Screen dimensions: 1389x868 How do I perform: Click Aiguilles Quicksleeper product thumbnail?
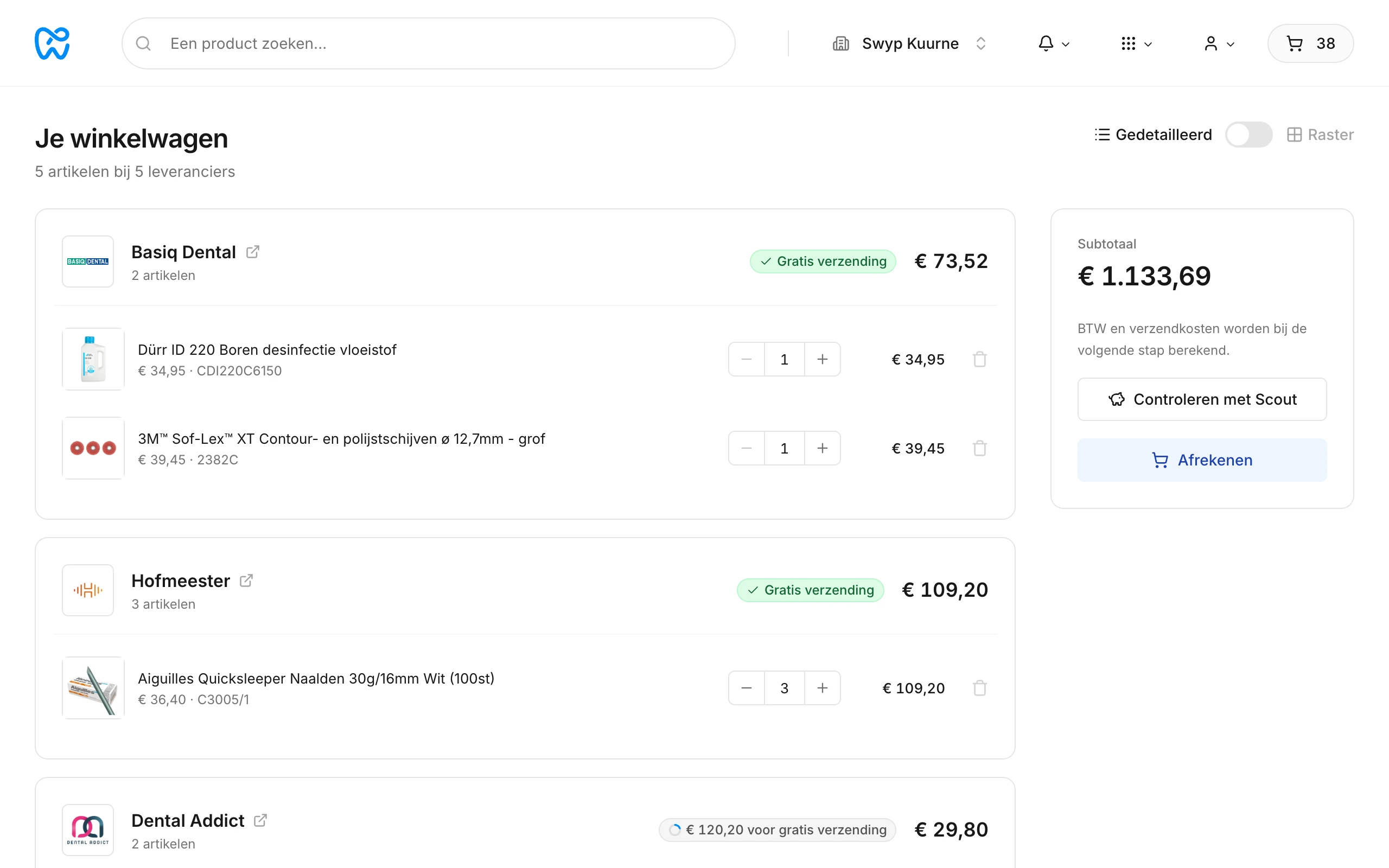tap(93, 688)
